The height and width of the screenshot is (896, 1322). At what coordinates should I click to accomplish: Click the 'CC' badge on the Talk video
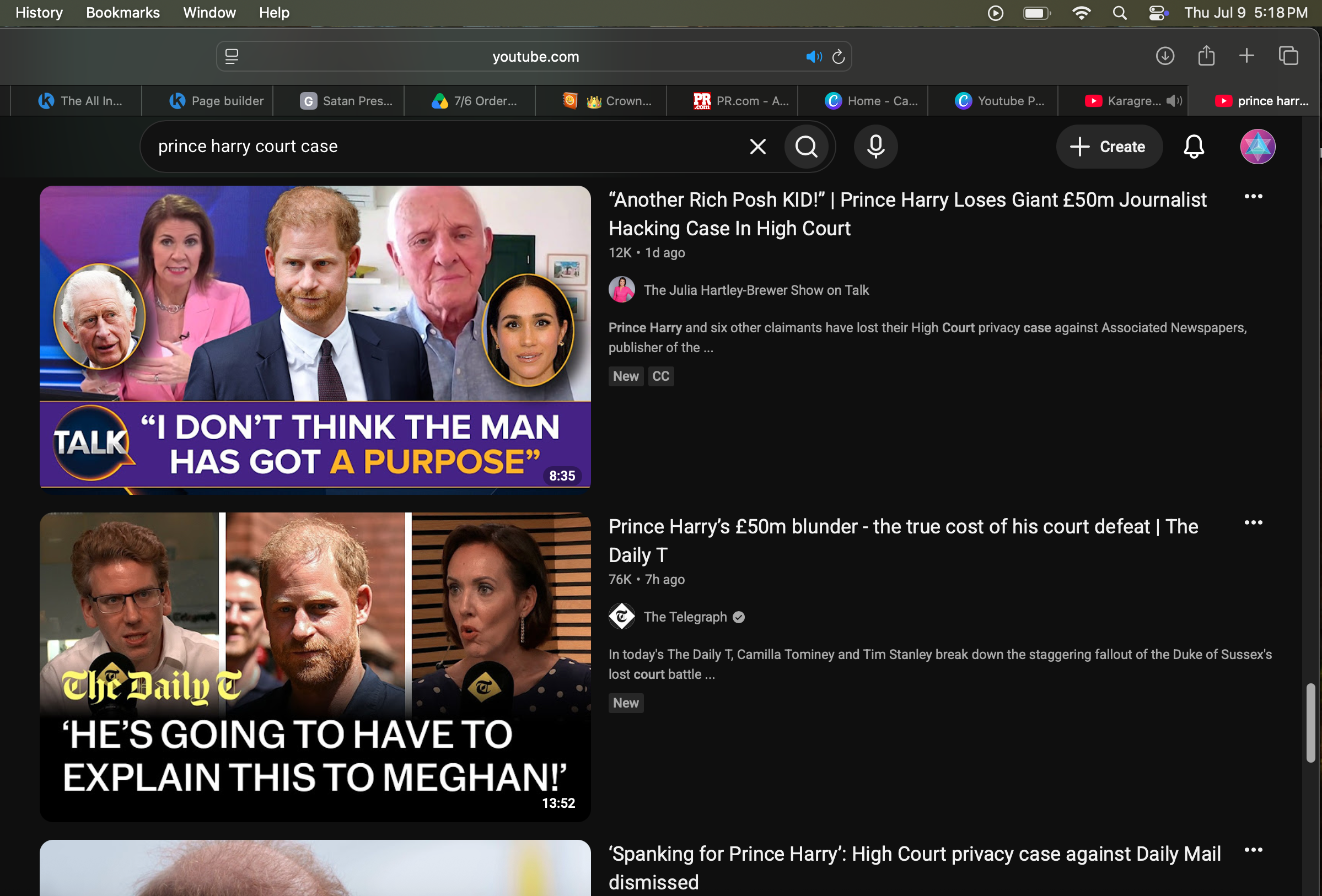[660, 376]
